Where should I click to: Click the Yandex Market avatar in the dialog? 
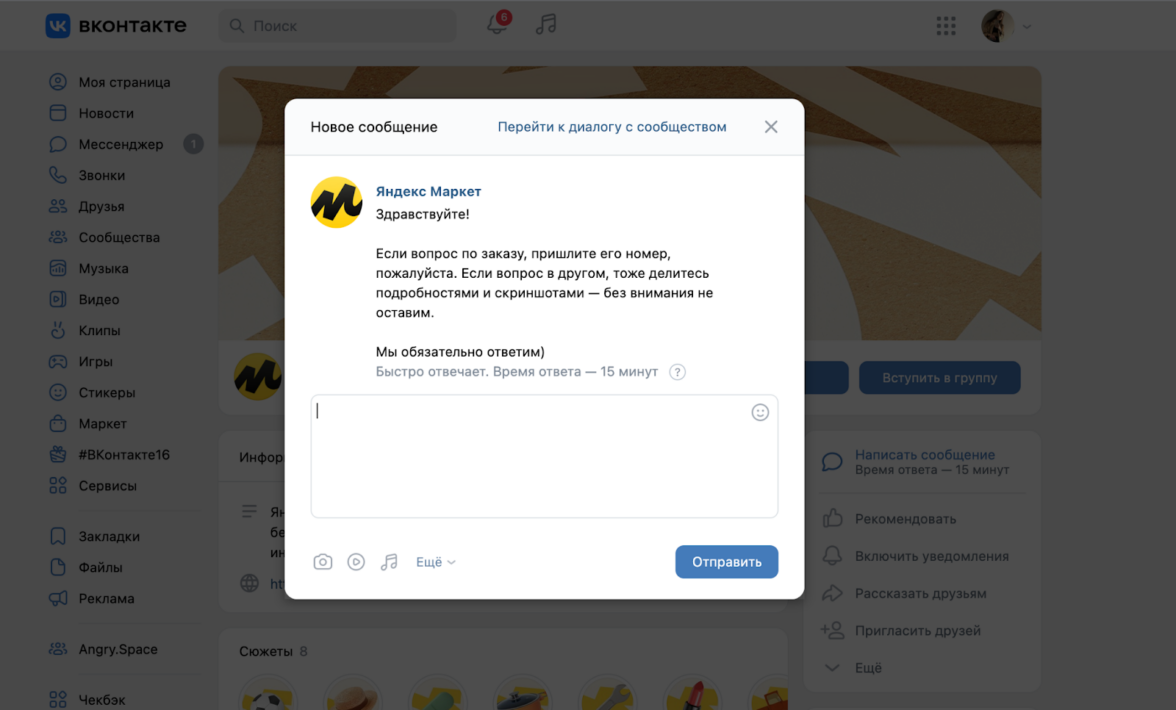tap(336, 202)
